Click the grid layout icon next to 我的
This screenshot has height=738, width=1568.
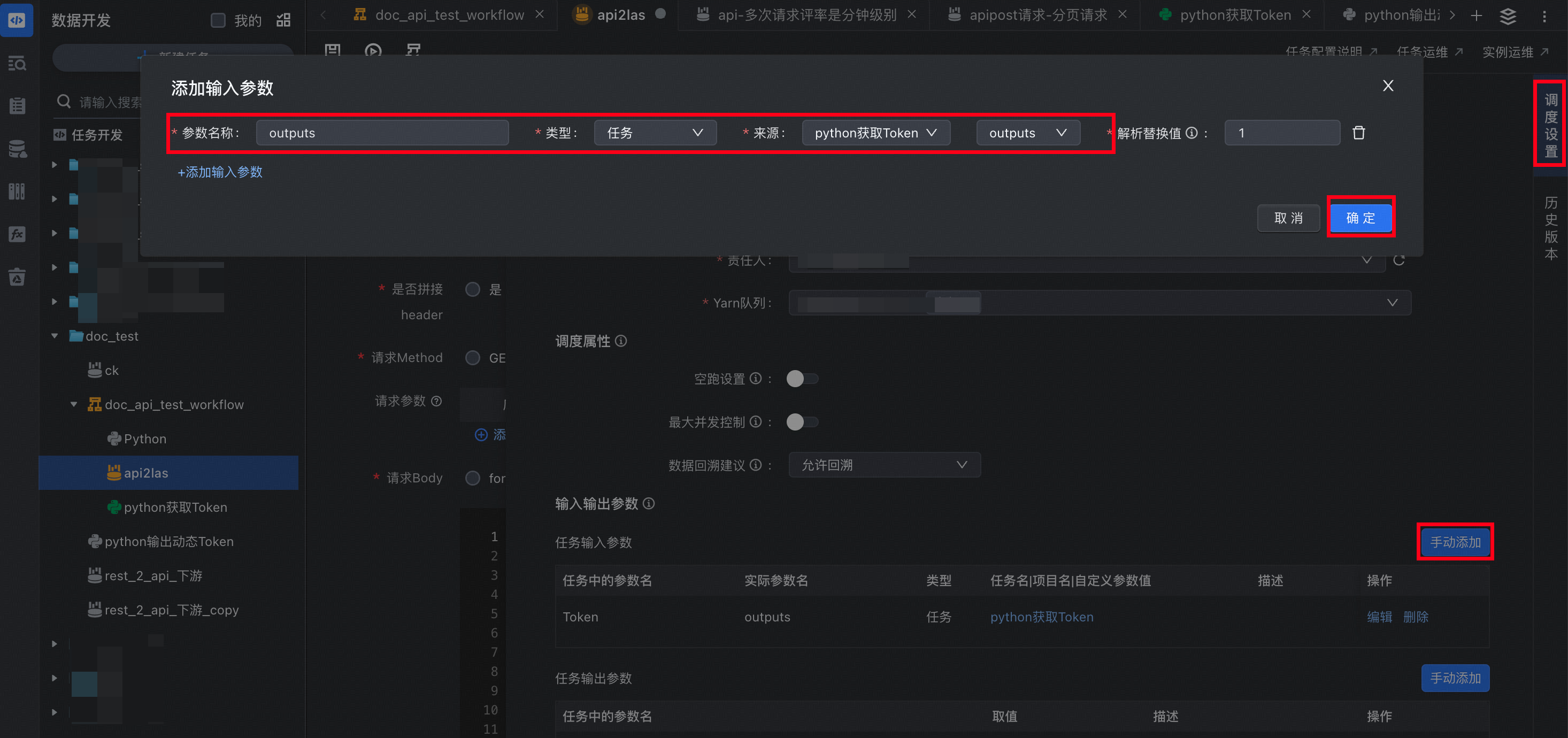point(283,20)
